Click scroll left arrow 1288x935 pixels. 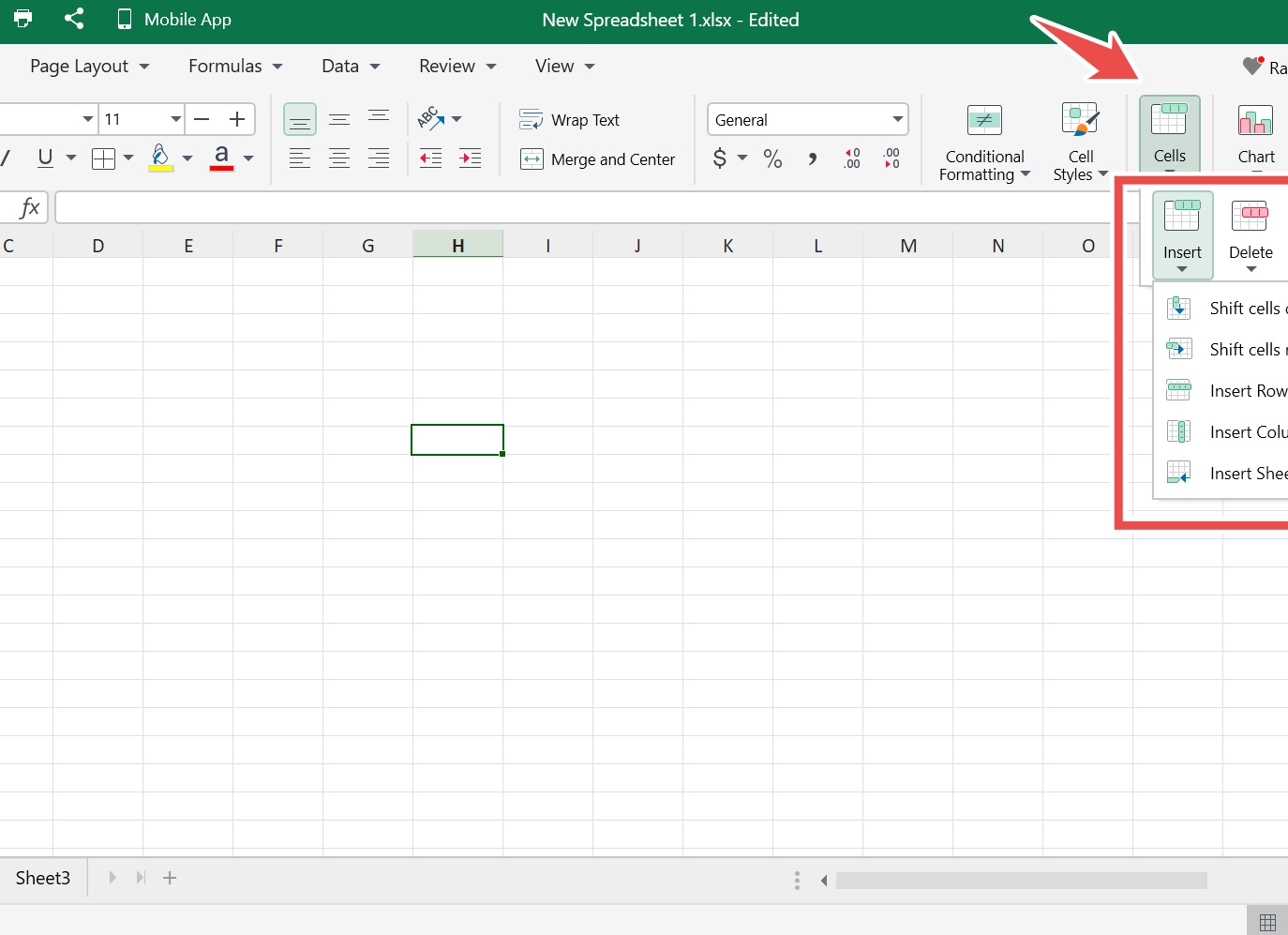[x=823, y=880]
